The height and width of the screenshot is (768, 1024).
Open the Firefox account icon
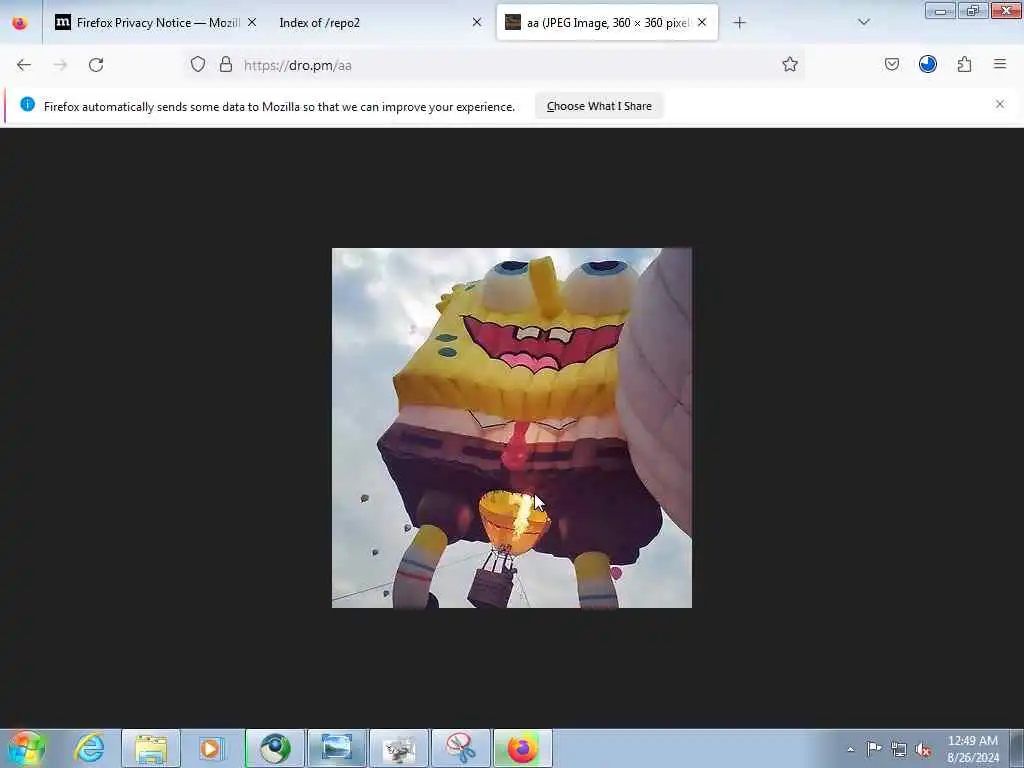928,64
